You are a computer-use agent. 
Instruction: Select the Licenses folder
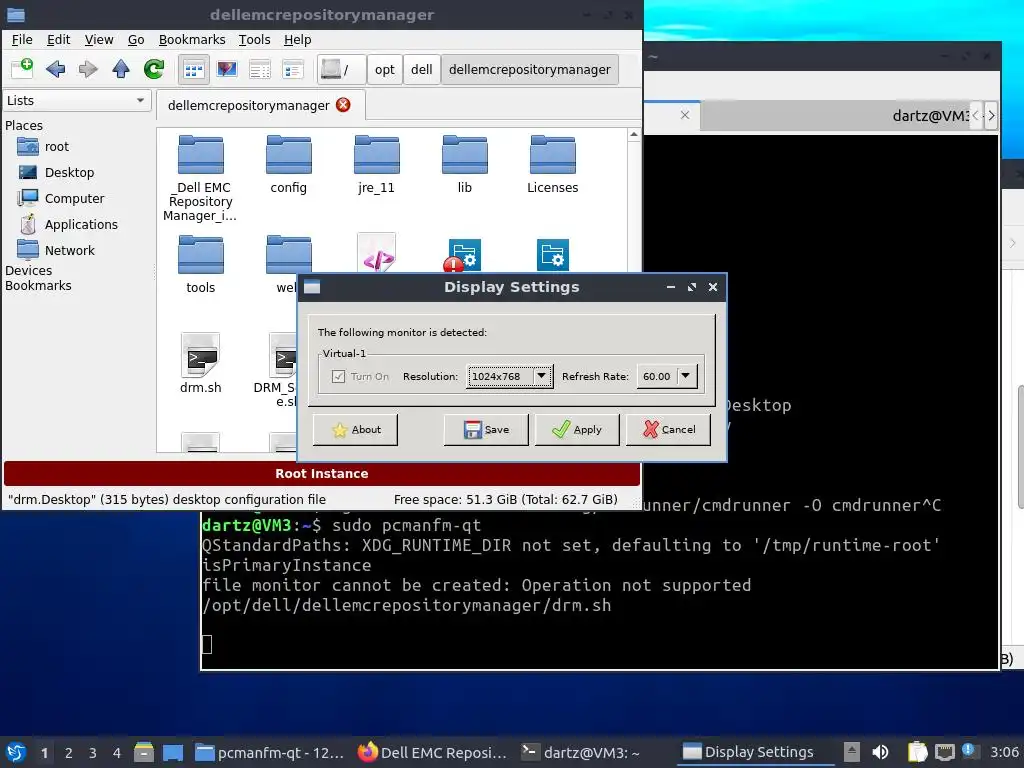click(552, 165)
